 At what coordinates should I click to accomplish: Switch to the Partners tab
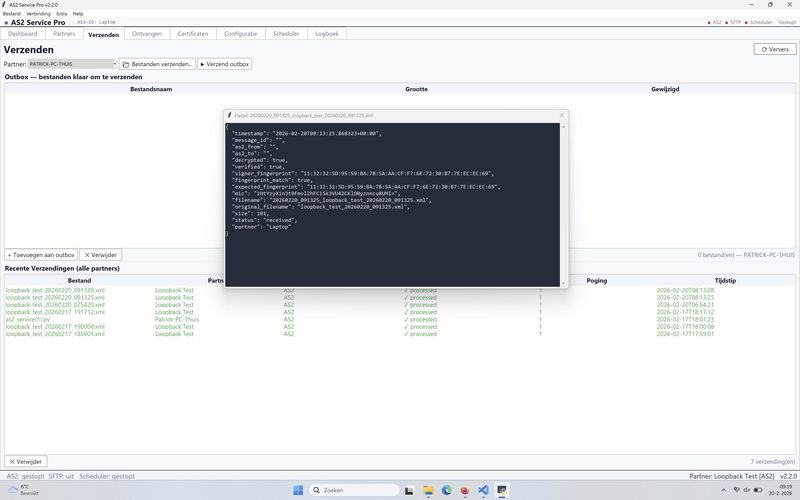coord(64,34)
